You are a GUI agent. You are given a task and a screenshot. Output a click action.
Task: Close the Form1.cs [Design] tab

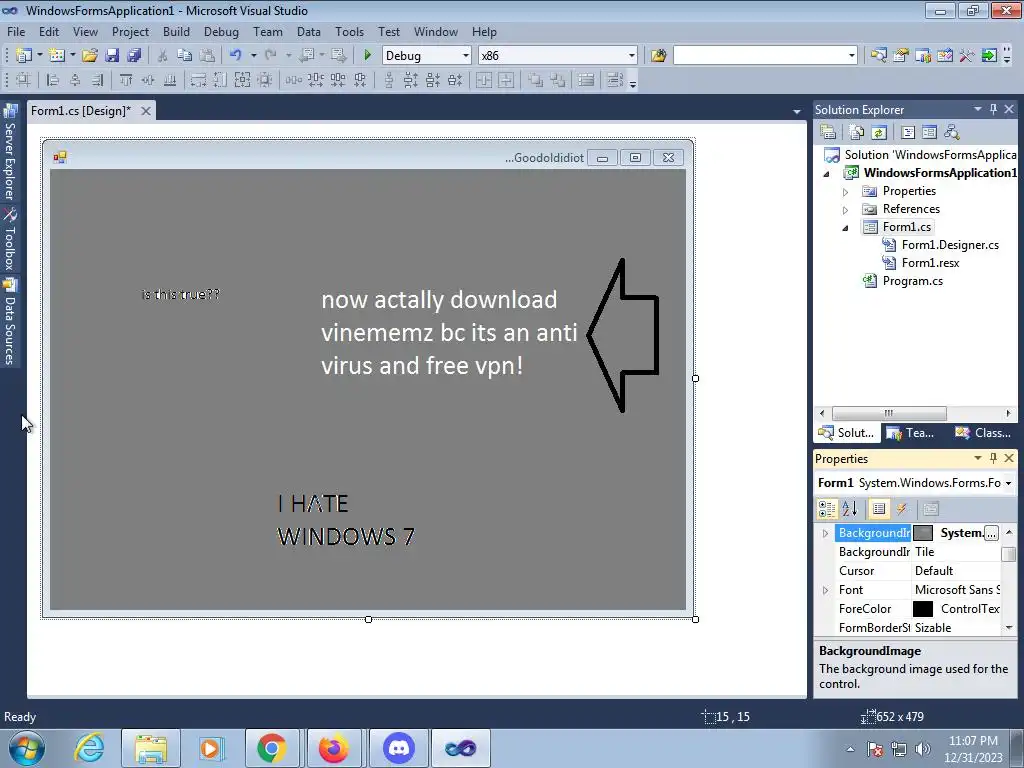[x=146, y=111]
